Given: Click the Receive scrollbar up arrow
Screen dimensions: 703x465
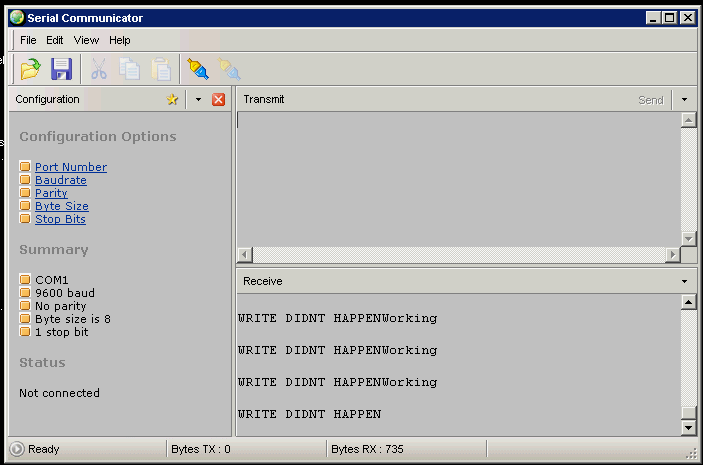Looking at the screenshot, I should 687,302.
